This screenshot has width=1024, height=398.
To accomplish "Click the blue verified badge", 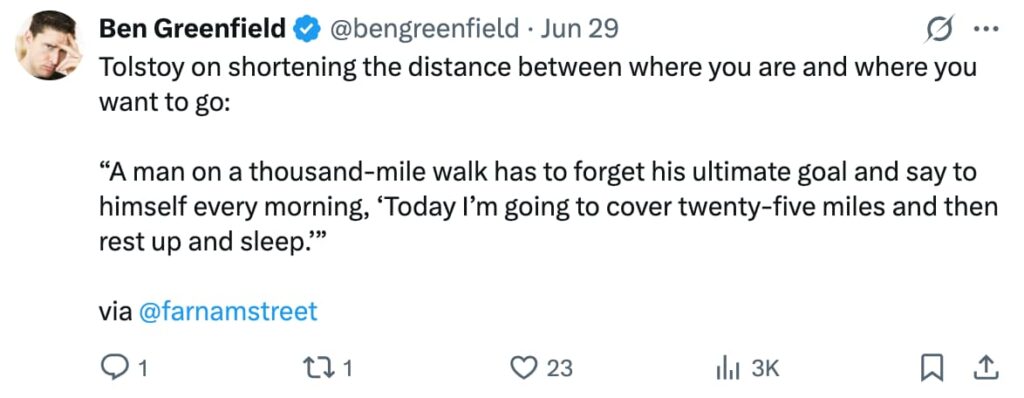I will point(306,29).
